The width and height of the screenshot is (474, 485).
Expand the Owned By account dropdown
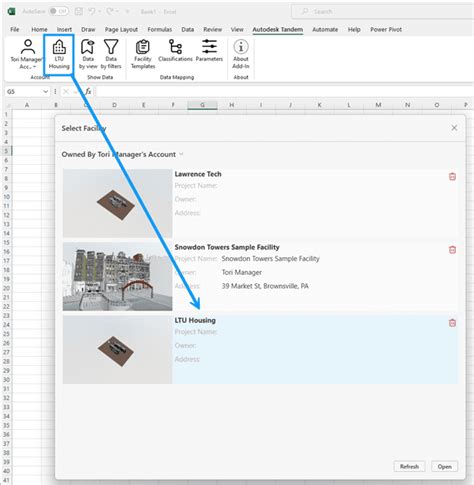(x=181, y=154)
